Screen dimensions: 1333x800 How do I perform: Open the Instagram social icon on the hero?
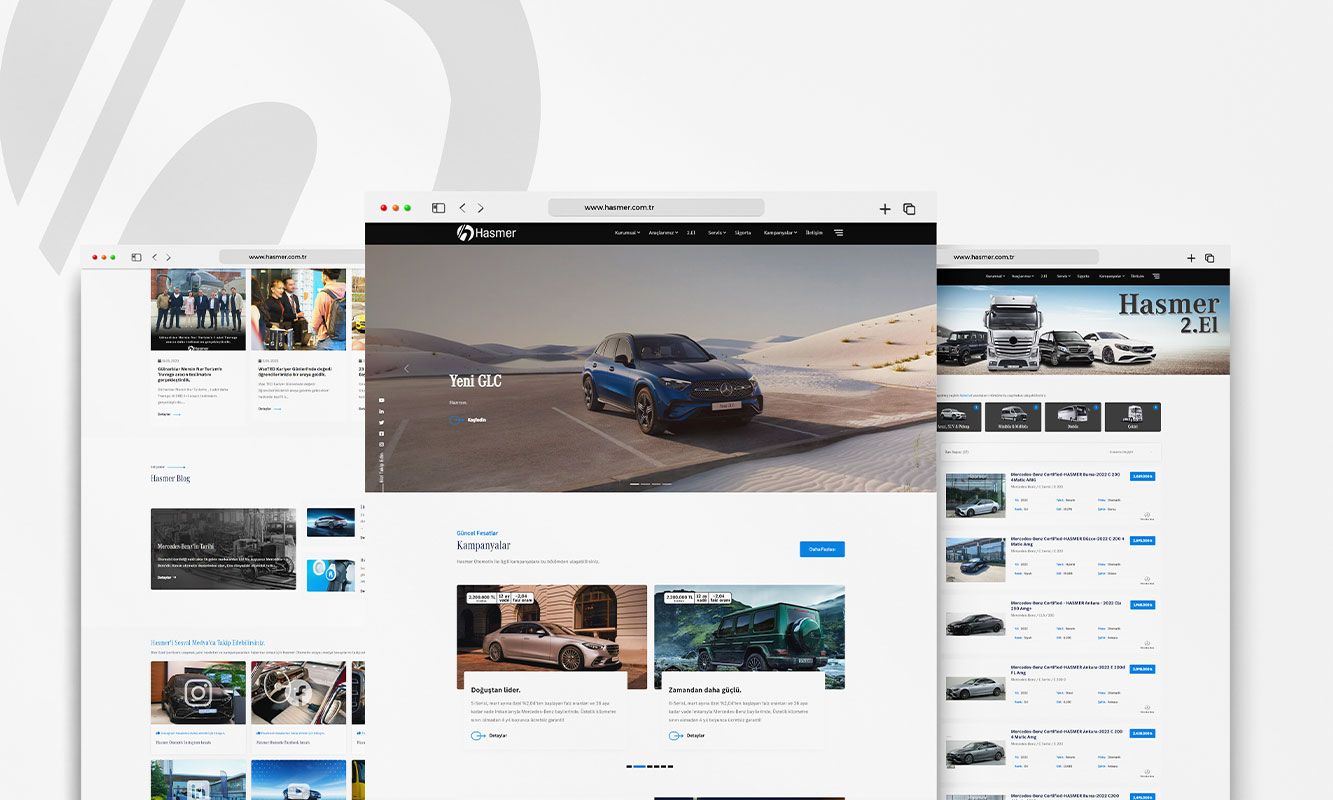pyautogui.click(x=381, y=444)
